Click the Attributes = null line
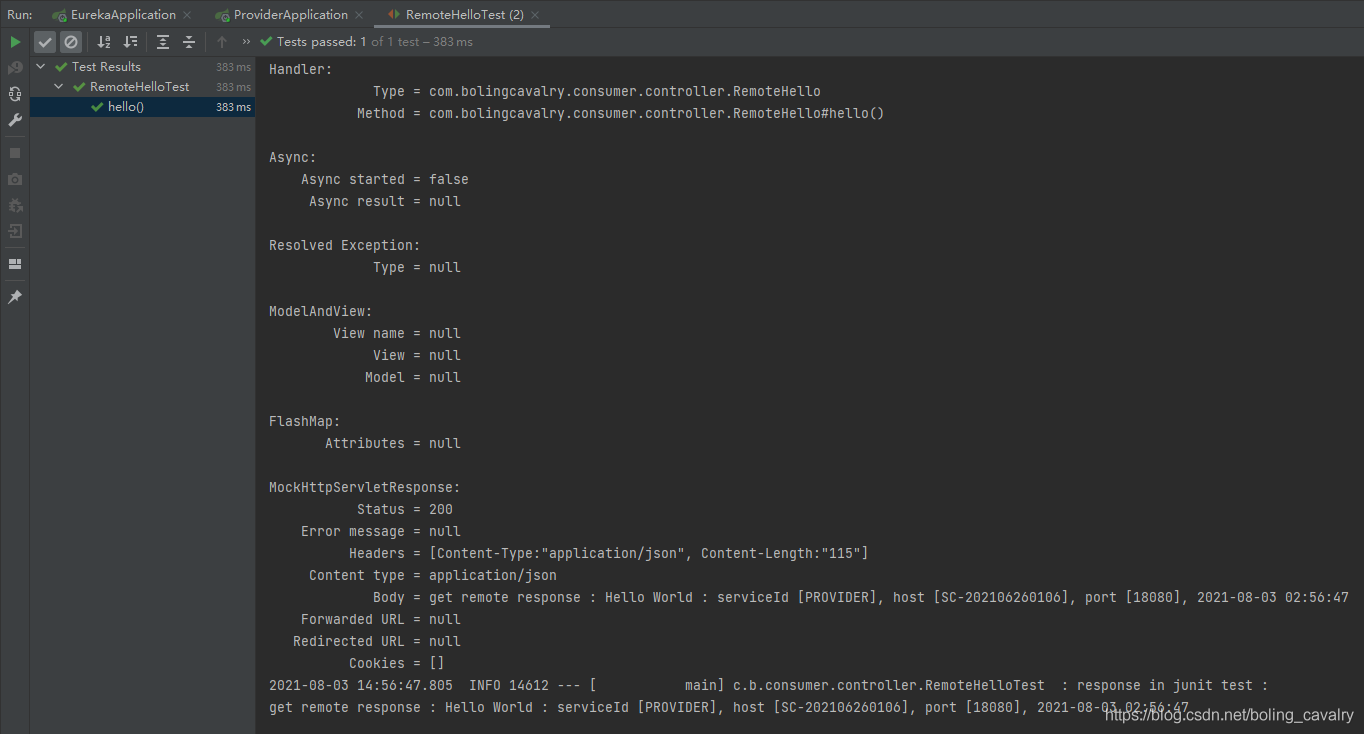 393,443
